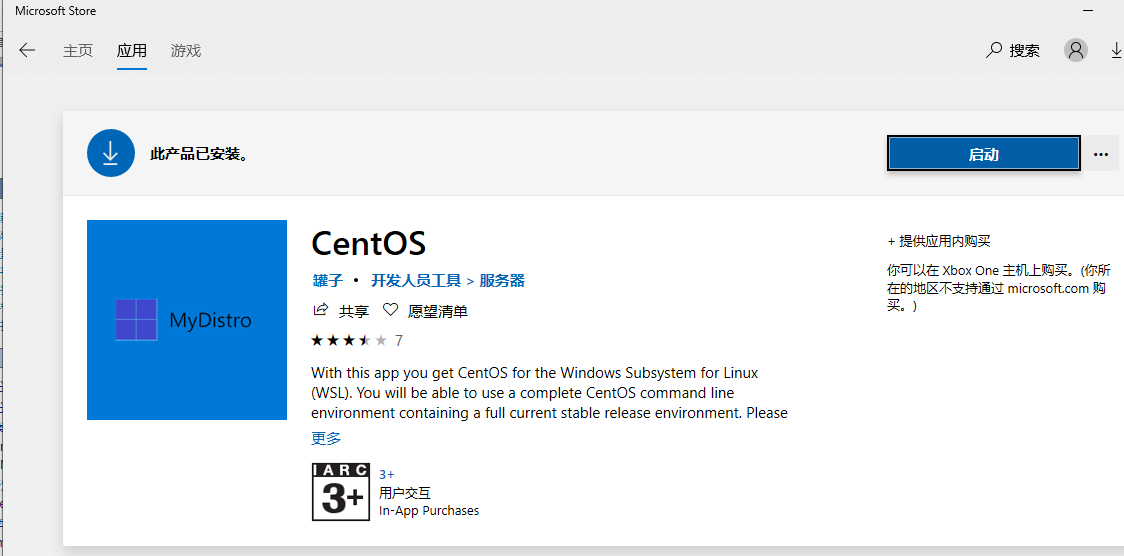Launch CentOS with the 启动 button
Image resolution: width=1124 pixels, height=556 pixels.
[983, 154]
